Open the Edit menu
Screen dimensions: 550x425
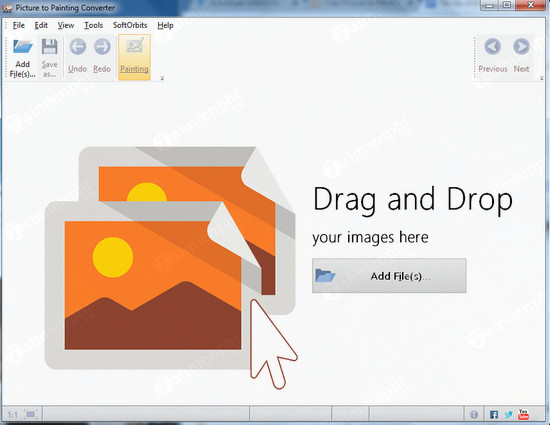pos(41,25)
